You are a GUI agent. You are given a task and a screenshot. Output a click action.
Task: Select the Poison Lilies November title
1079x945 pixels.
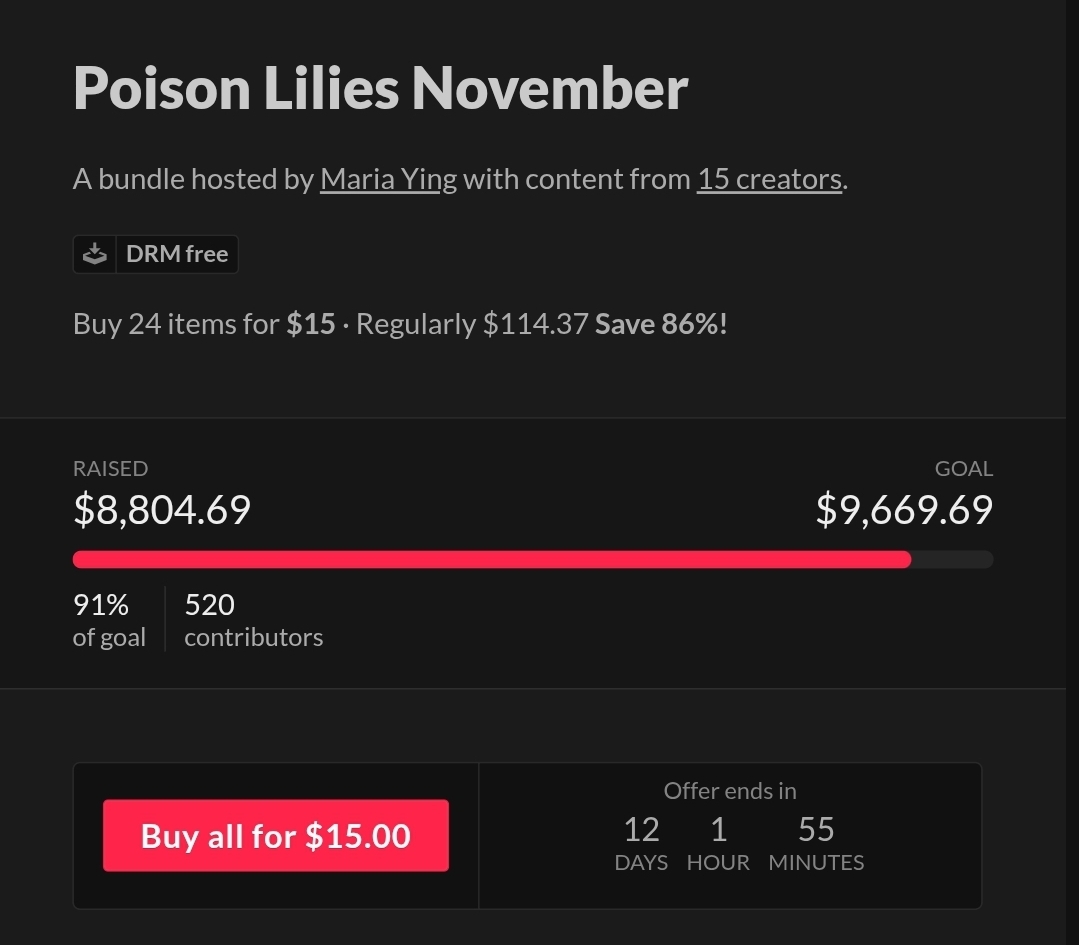click(x=380, y=88)
